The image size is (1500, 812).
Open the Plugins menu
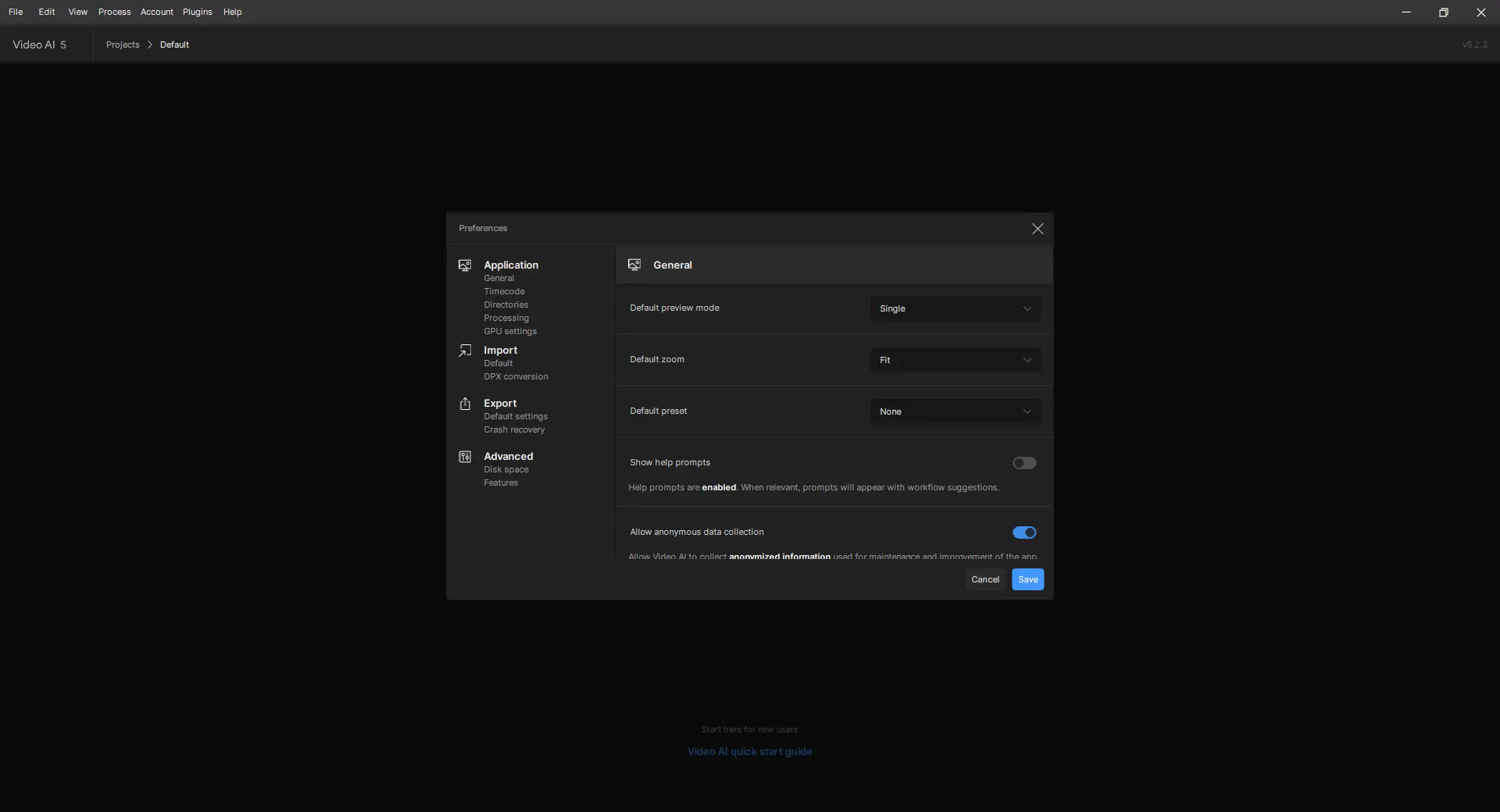coord(197,12)
